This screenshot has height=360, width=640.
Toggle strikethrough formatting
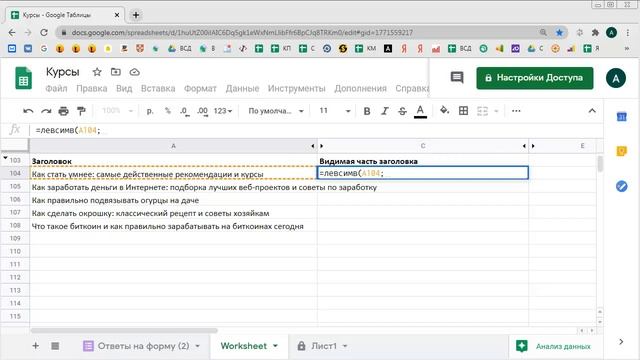click(402, 111)
